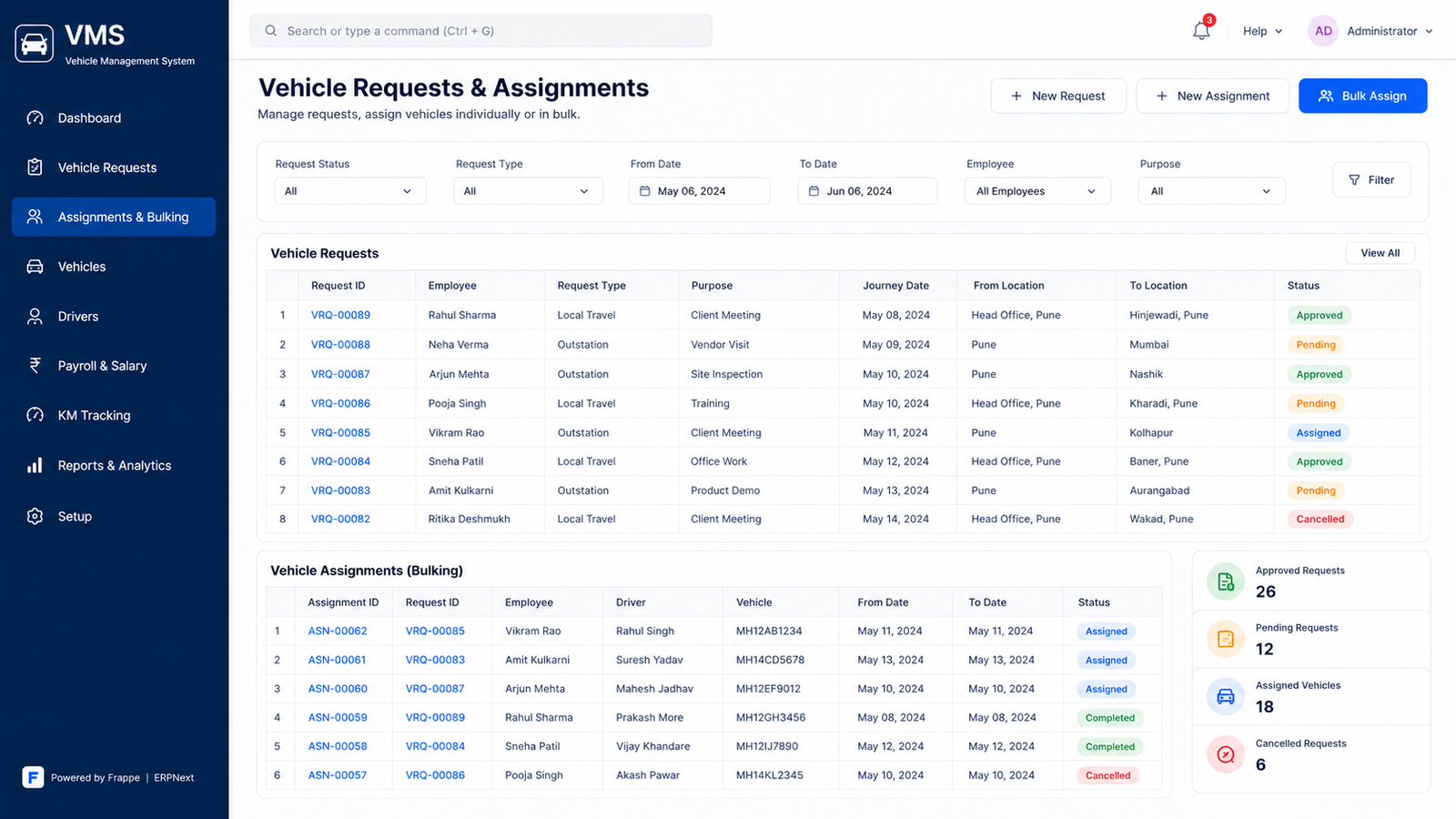Open the From Date picker field

click(699, 191)
